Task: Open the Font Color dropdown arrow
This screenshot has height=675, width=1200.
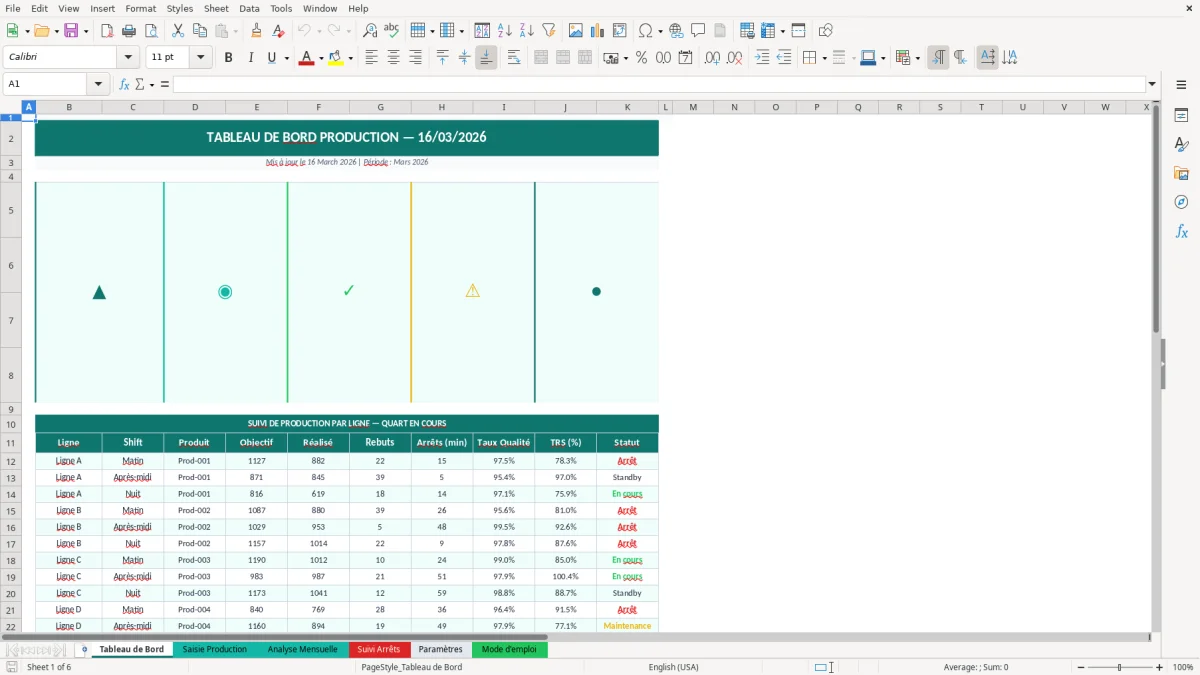Action: point(321,58)
